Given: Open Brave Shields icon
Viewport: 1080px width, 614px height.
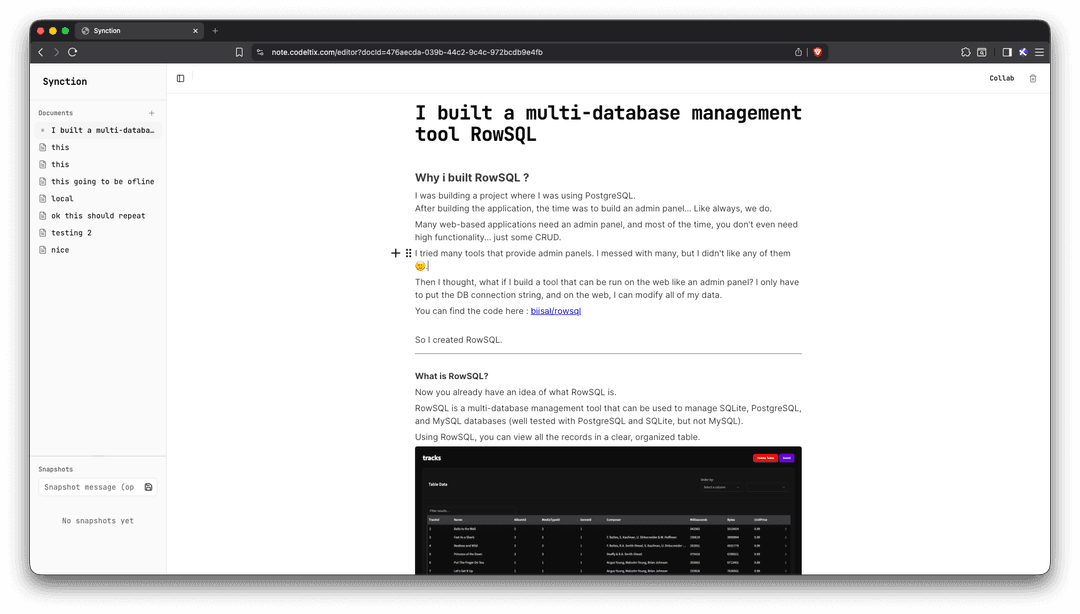Looking at the screenshot, I should point(818,52).
